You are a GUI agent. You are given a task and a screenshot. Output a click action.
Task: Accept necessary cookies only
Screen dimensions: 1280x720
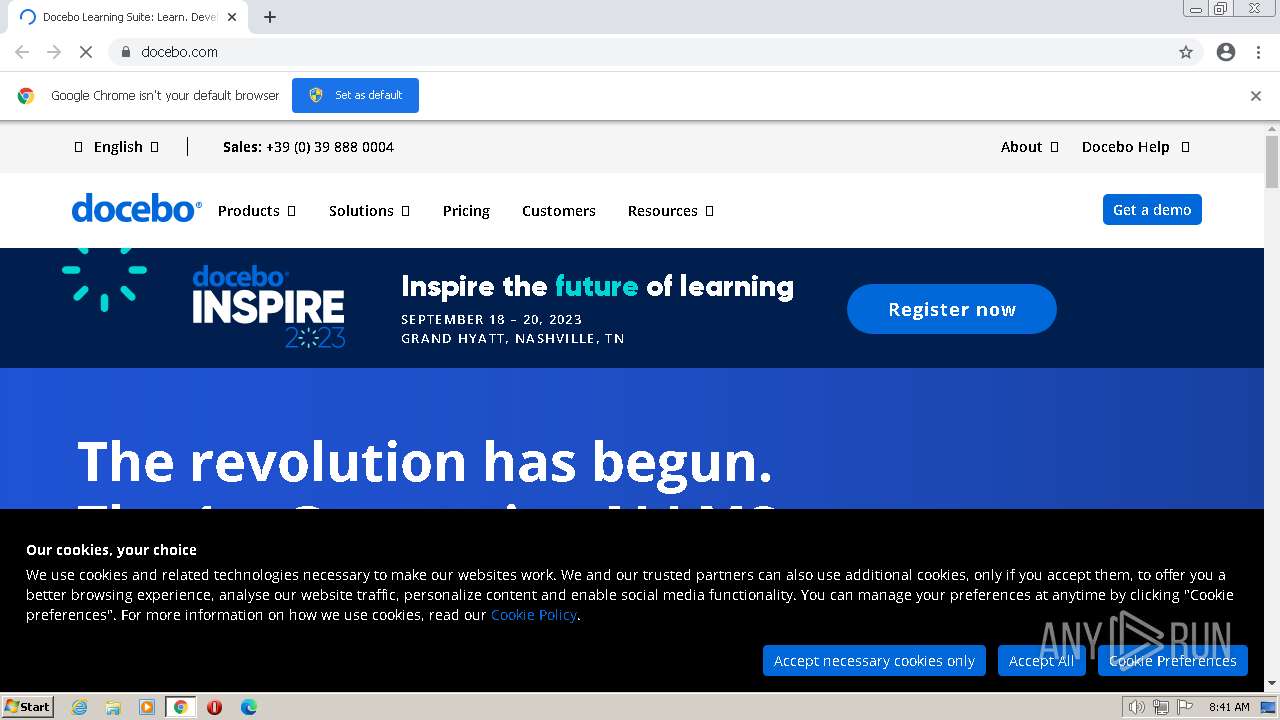click(874, 661)
